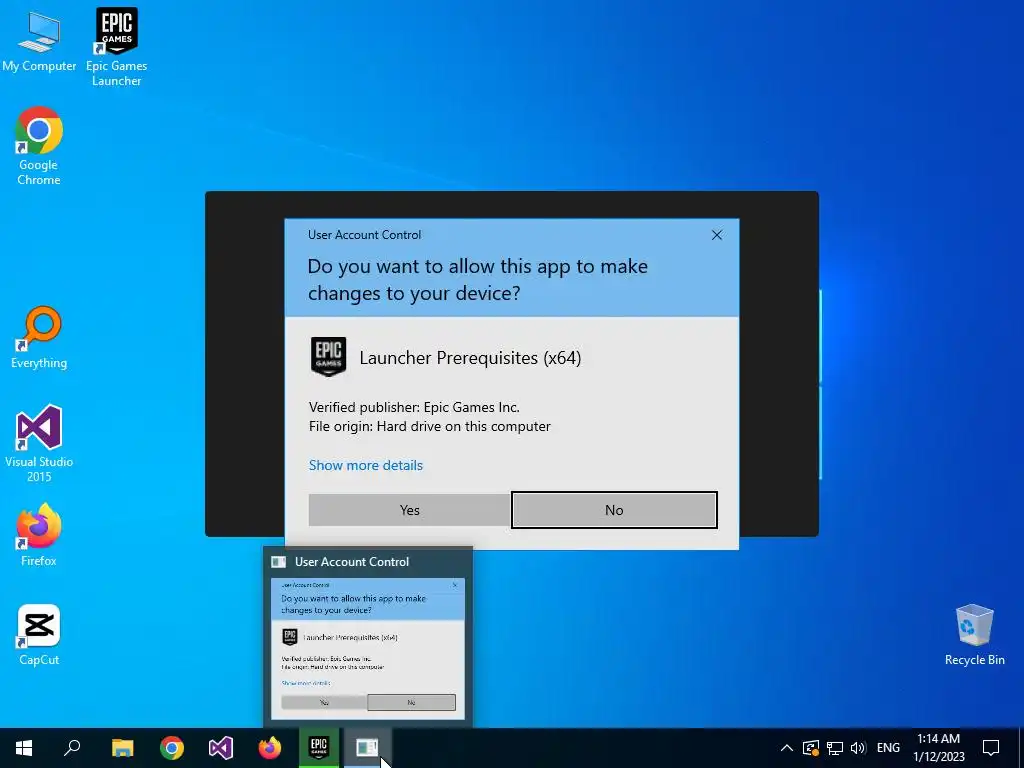Click the Launcher Prerequisites (x64) text
The width and height of the screenshot is (1024, 768).
pyautogui.click(x=470, y=358)
